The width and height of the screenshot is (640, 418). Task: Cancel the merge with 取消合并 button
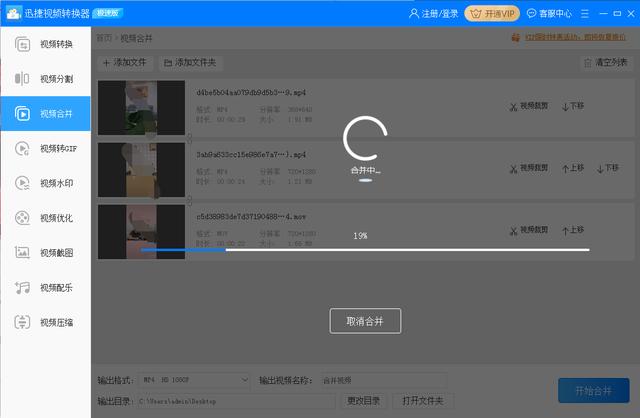365,321
